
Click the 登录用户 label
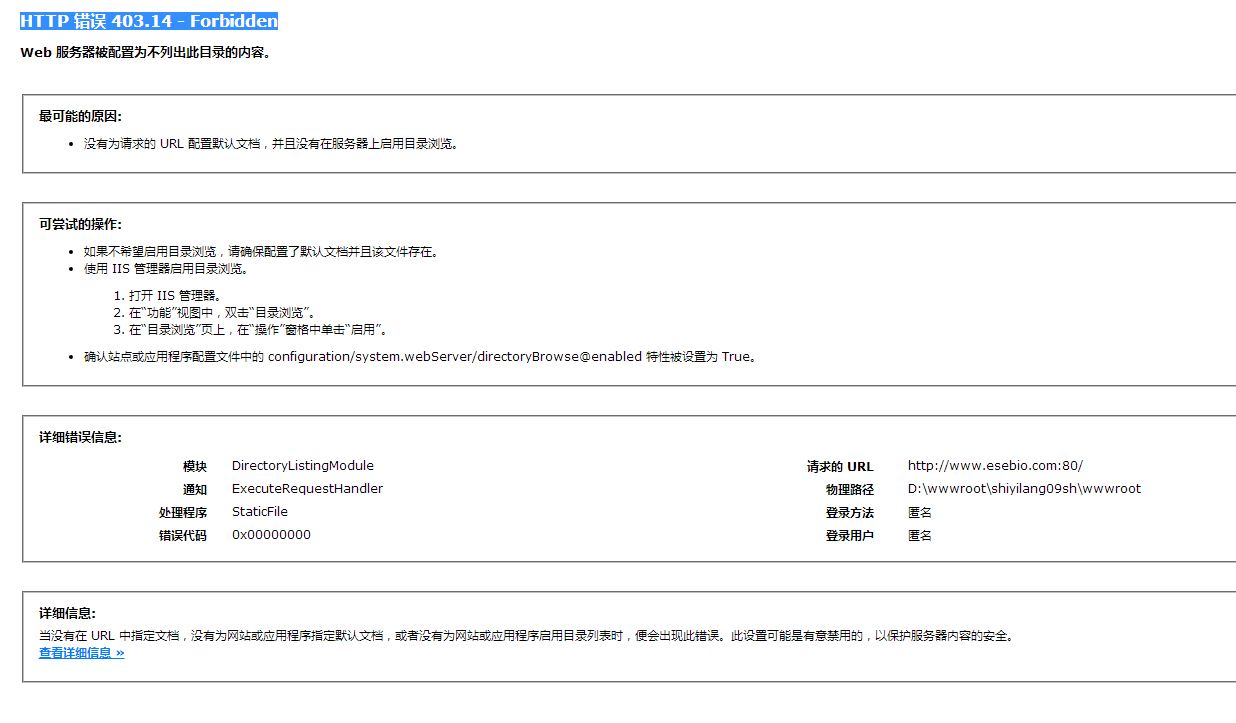pos(849,536)
